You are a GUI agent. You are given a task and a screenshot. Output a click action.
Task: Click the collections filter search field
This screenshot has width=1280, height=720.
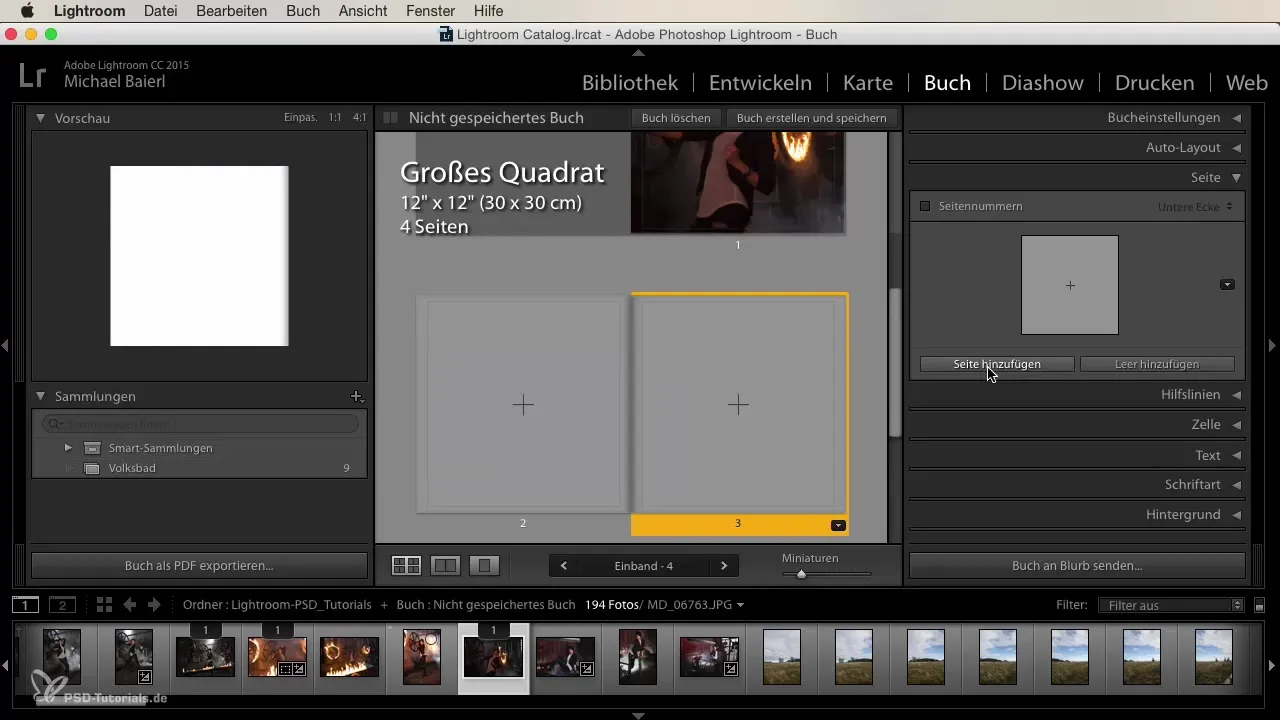(199, 424)
